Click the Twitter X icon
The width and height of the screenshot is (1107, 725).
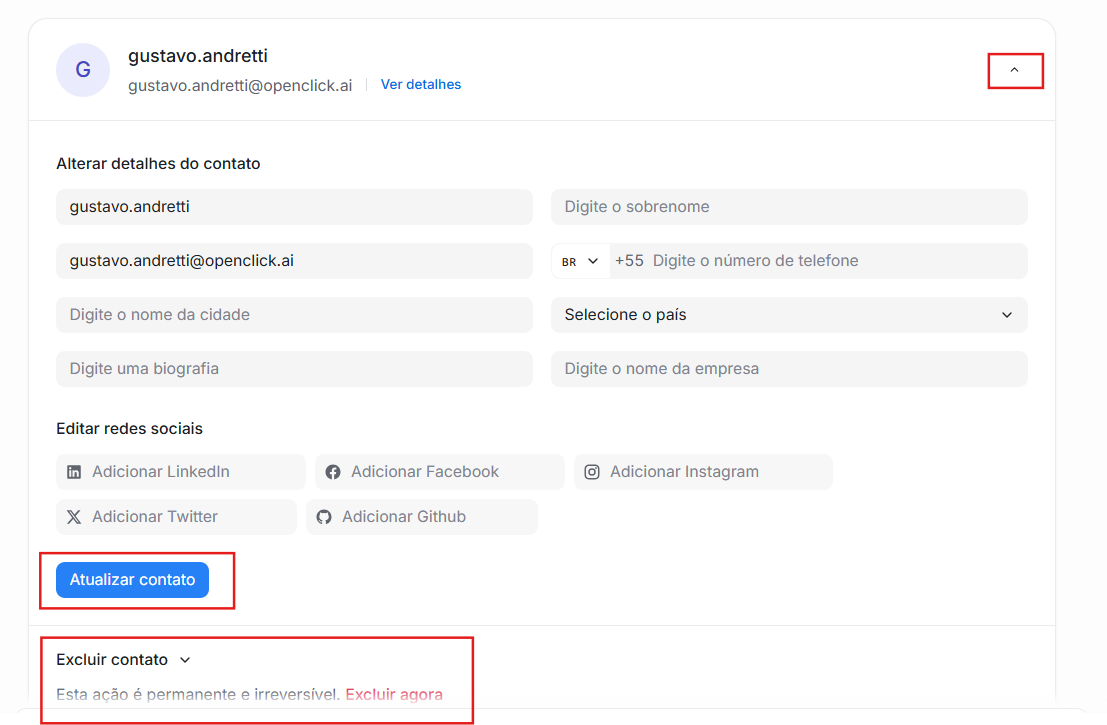[74, 517]
